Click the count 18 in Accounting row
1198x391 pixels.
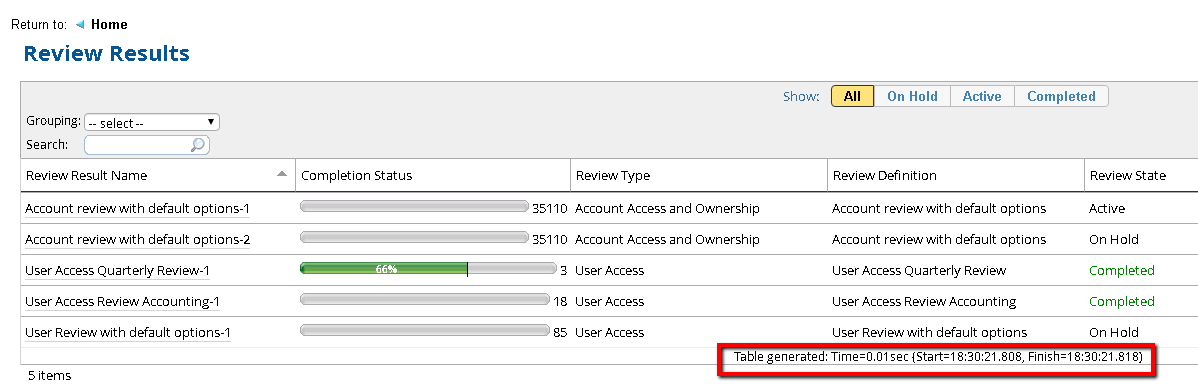[x=560, y=302]
